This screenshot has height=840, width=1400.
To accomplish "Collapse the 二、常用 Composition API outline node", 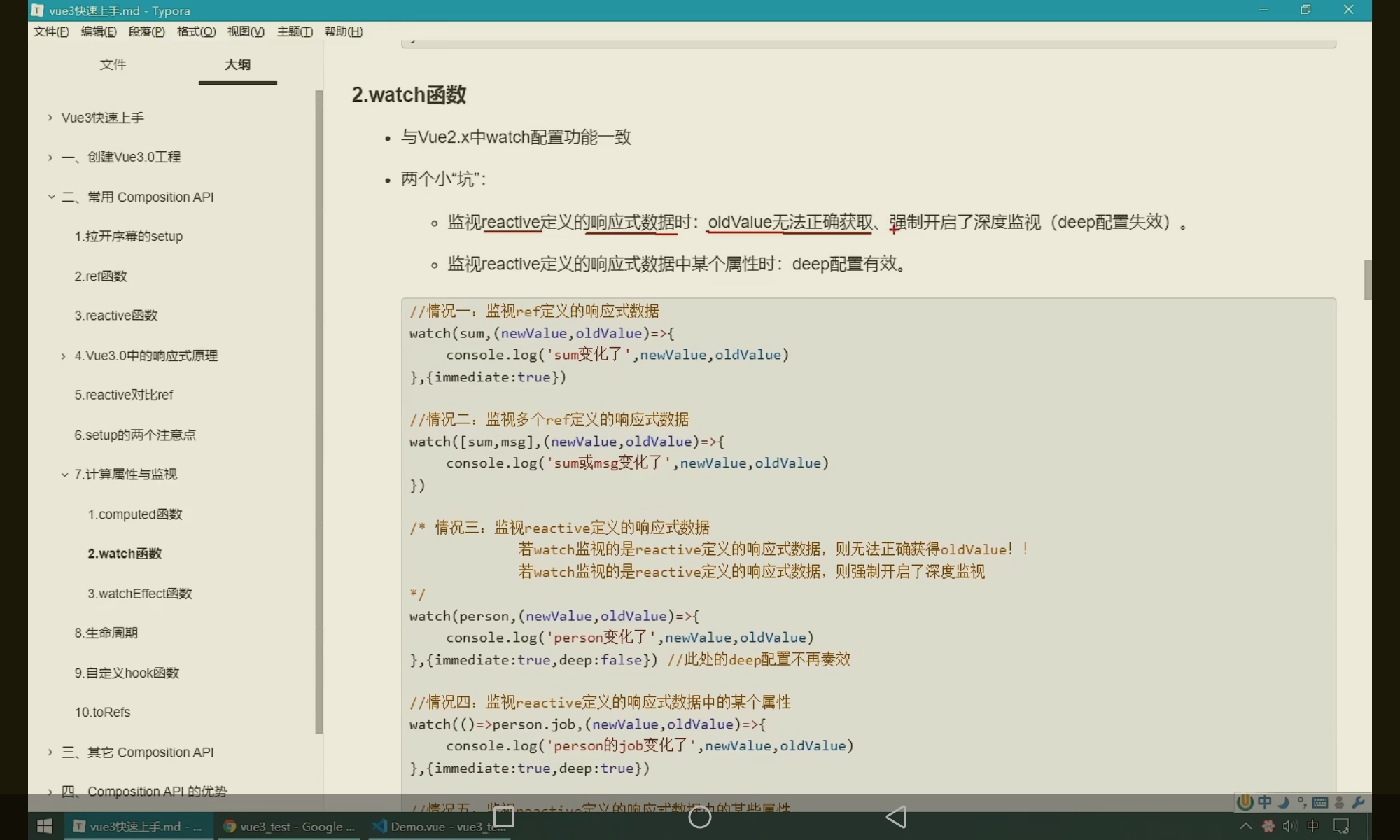I will pyautogui.click(x=51, y=197).
